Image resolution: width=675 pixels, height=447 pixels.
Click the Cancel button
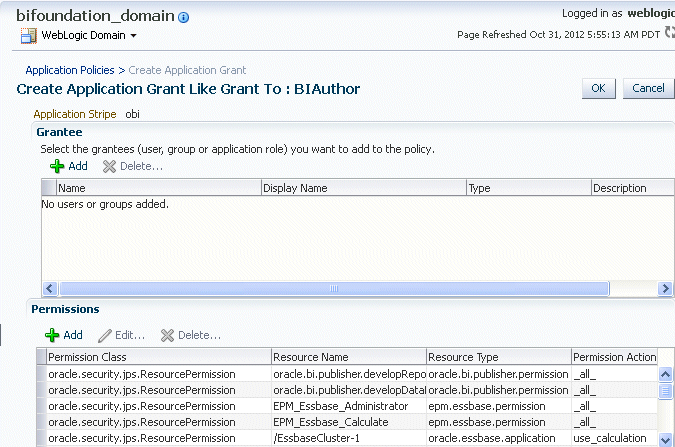coord(648,88)
